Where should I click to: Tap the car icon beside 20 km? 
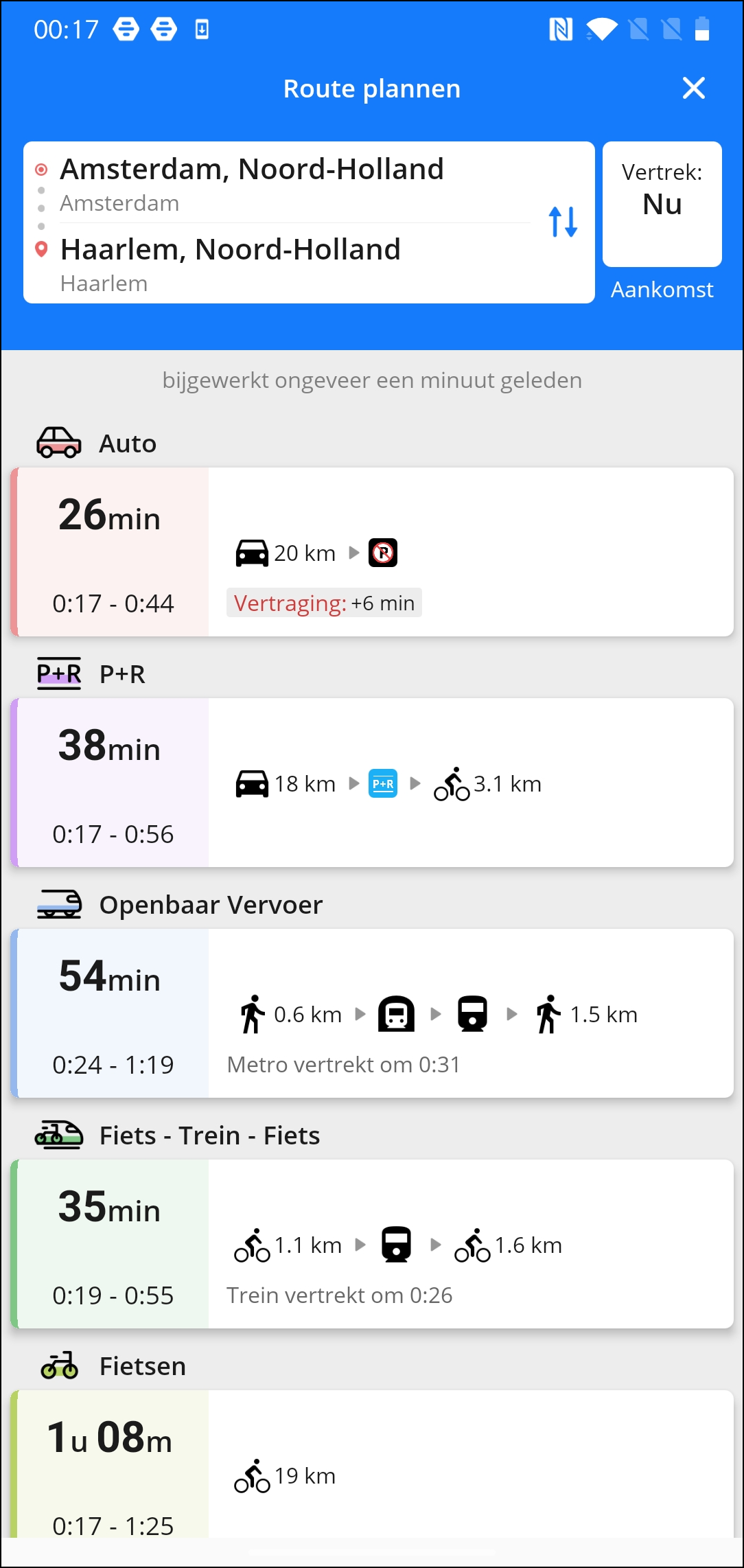(252, 553)
